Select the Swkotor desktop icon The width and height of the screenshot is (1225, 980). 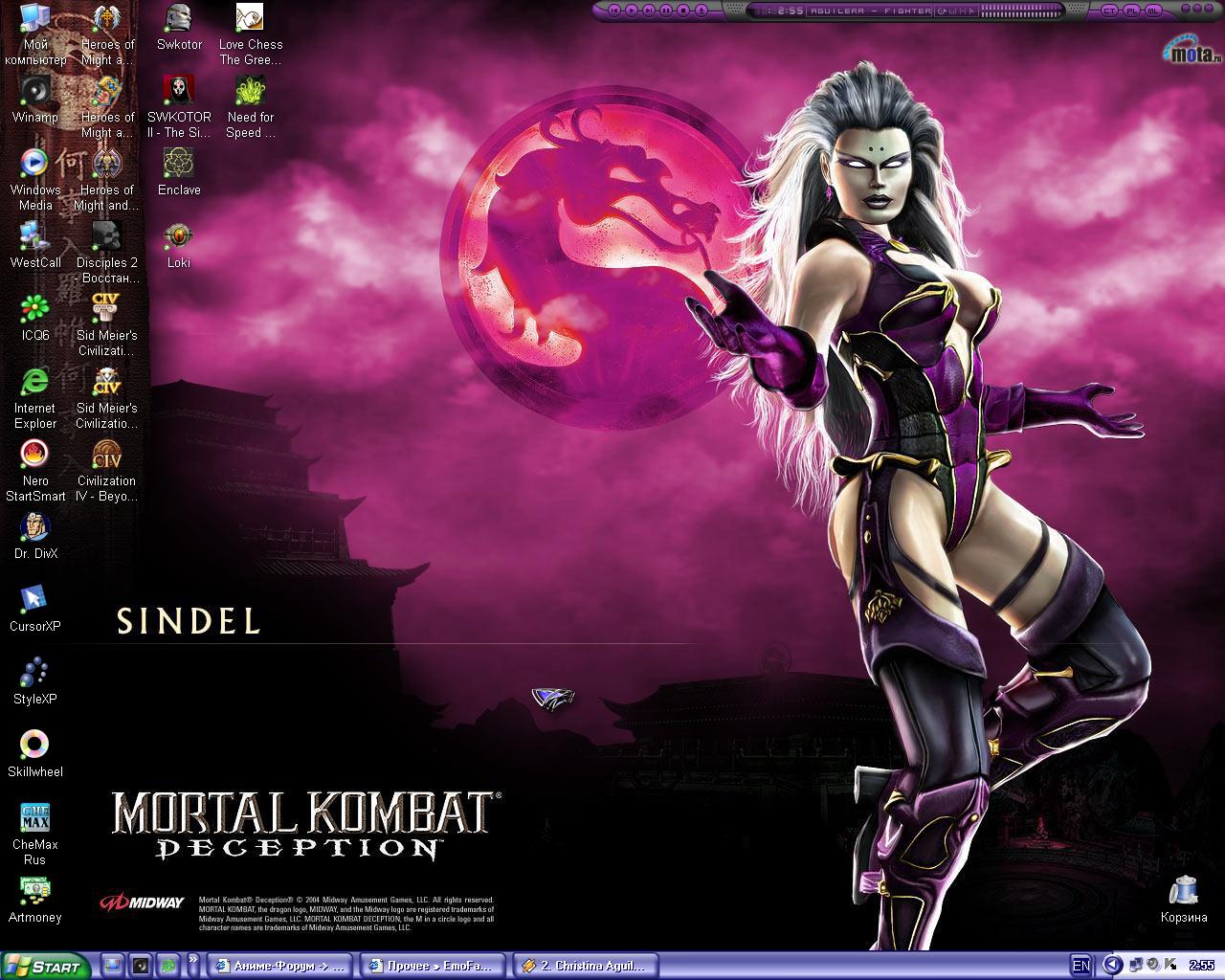[179, 27]
